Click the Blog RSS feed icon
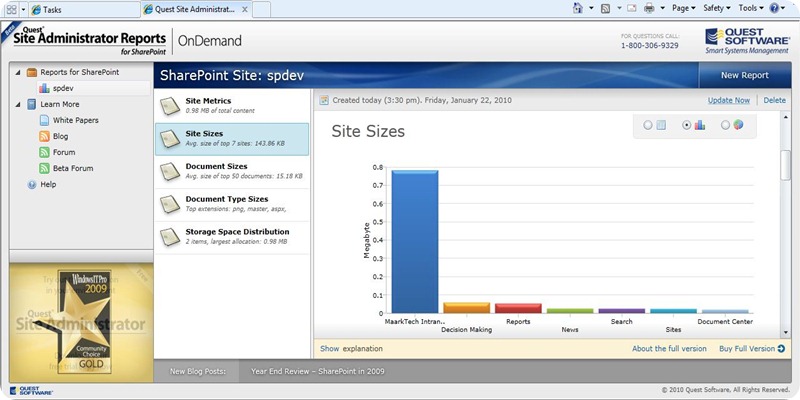The width and height of the screenshot is (800, 400). click(x=44, y=136)
